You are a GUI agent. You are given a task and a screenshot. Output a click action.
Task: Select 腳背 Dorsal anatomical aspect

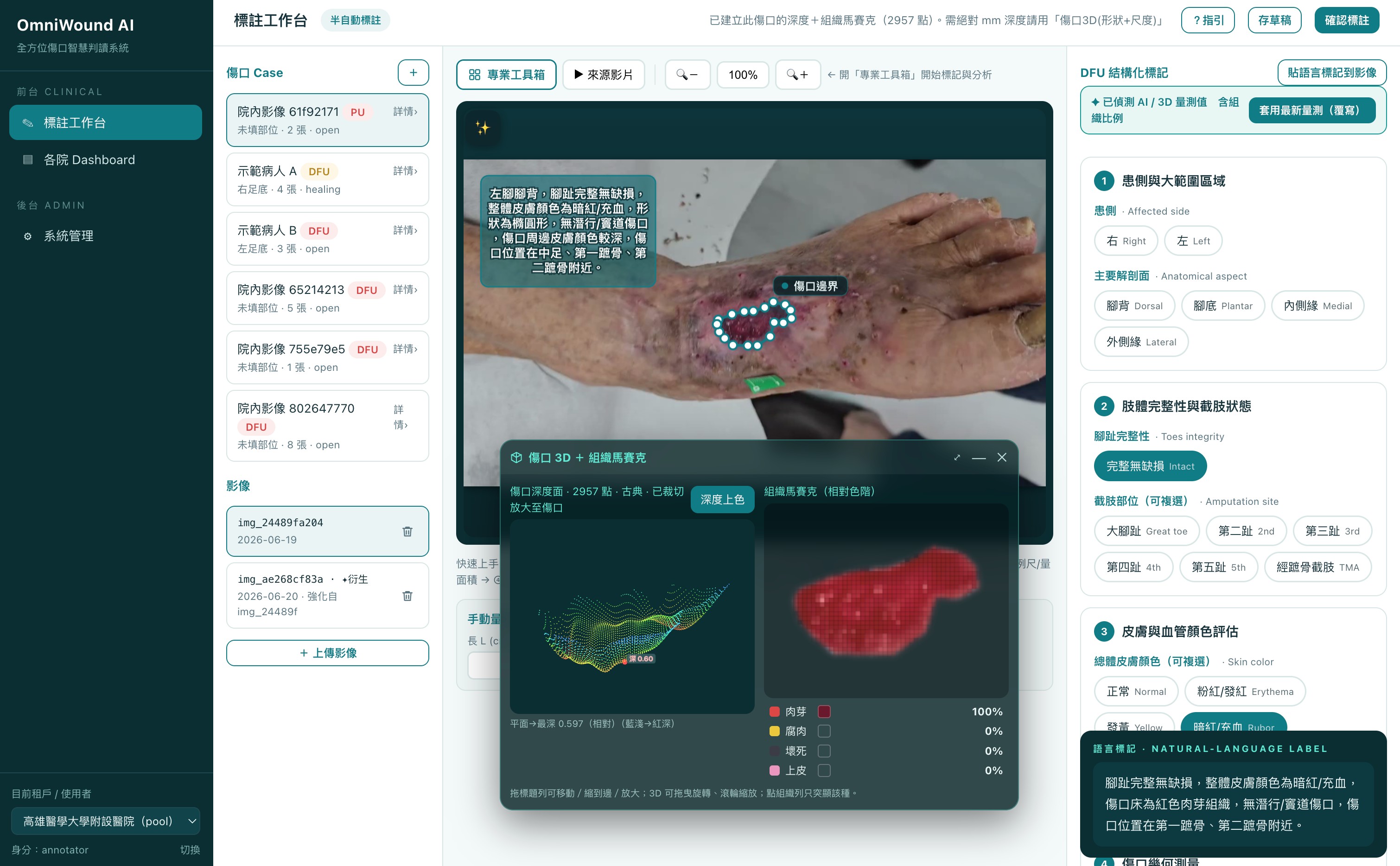(x=1134, y=306)
